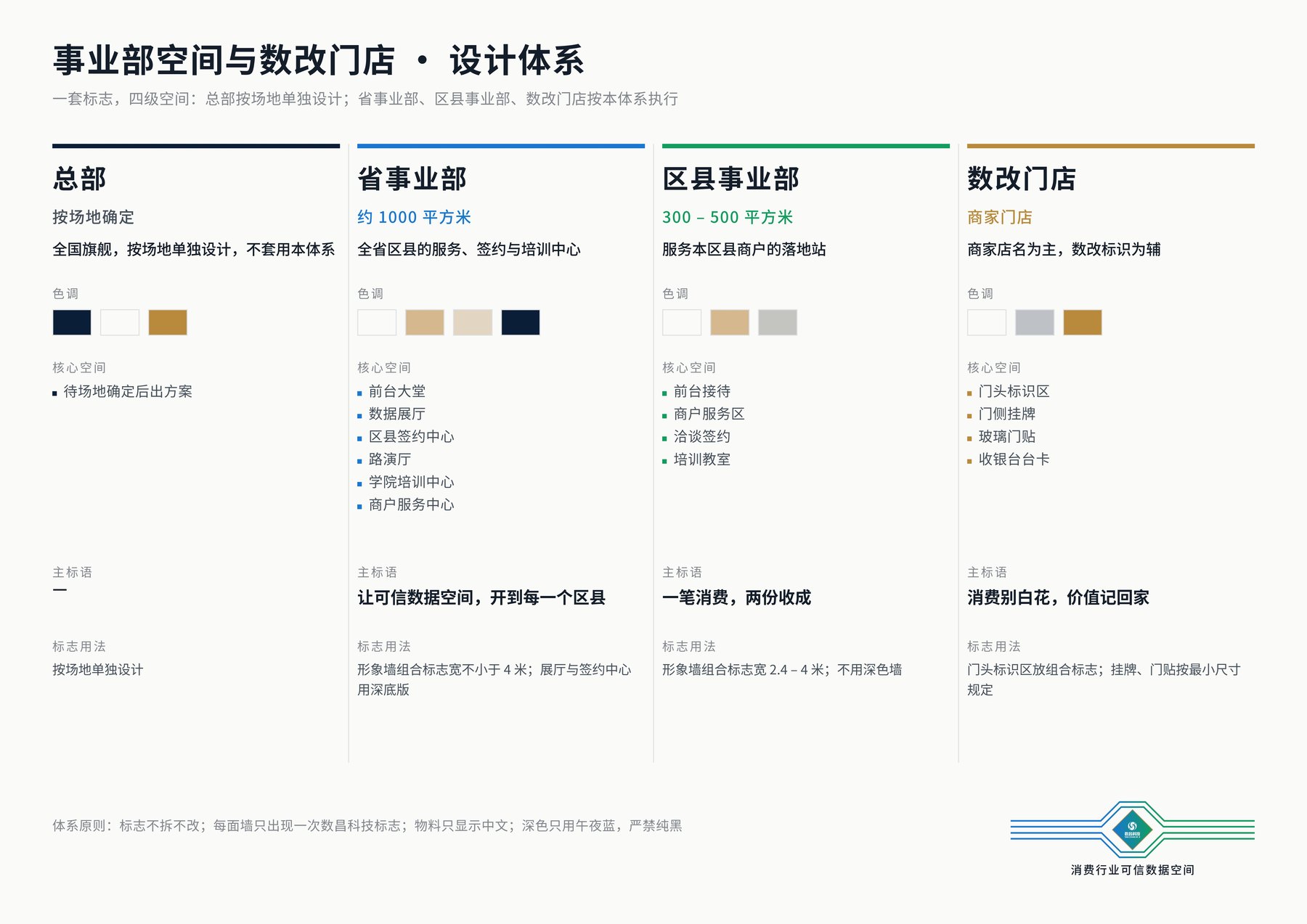Image resolution: width=1307 pixels, height=924 pixels.
Task: Click 按场地单独设计 under 总部 标志用法
Action: pos(98,669)
